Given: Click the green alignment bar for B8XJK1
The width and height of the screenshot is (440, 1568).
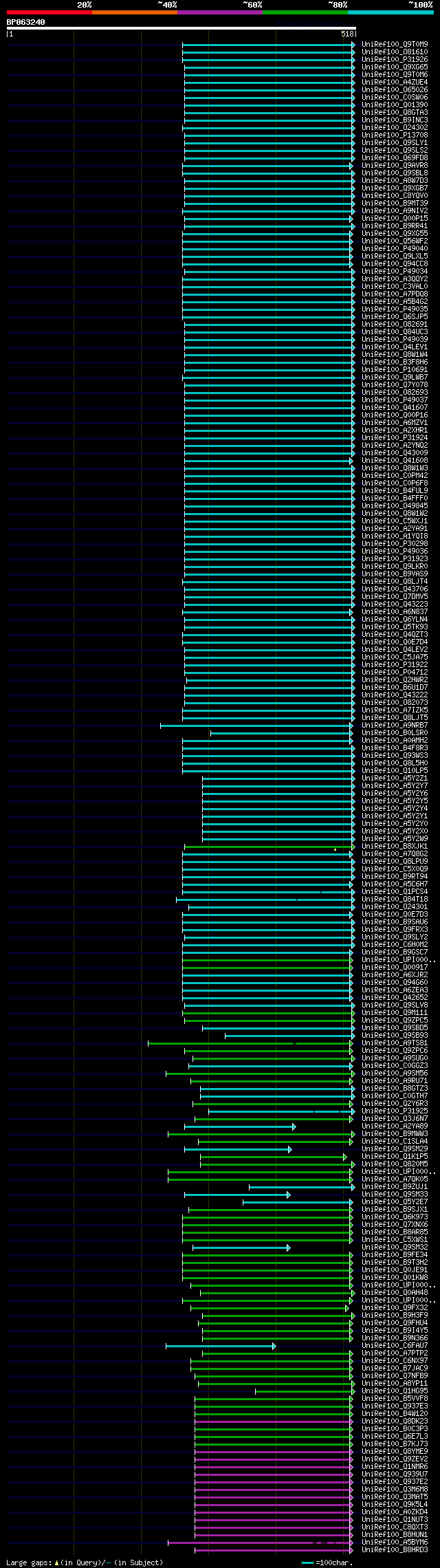Looking at the screenshot, I should (x=268, y=847).
